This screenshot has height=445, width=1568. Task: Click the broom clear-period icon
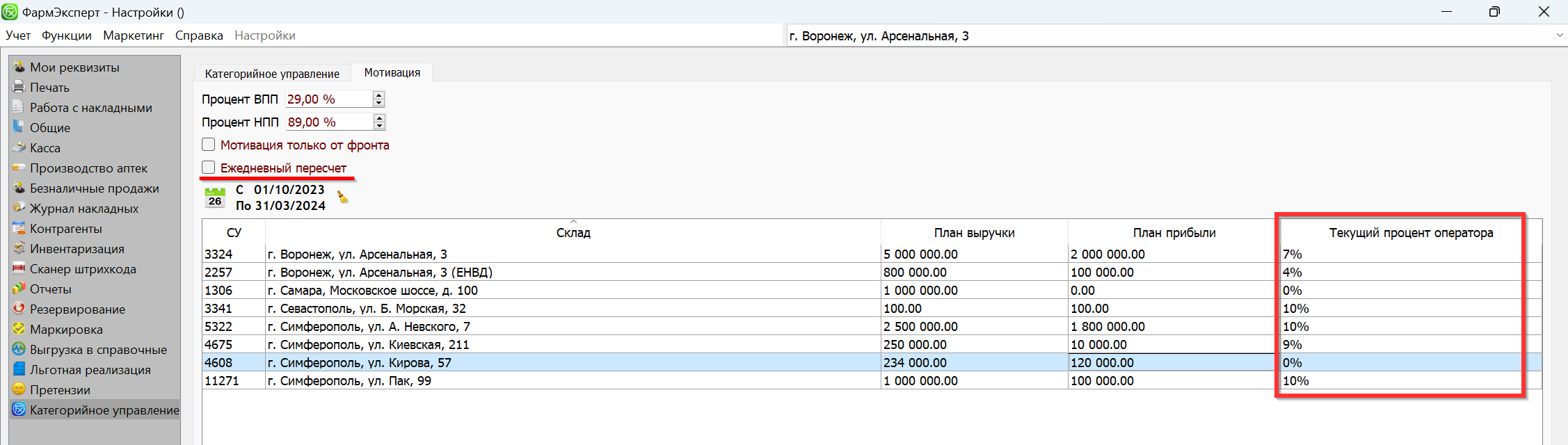pos(343,197)
